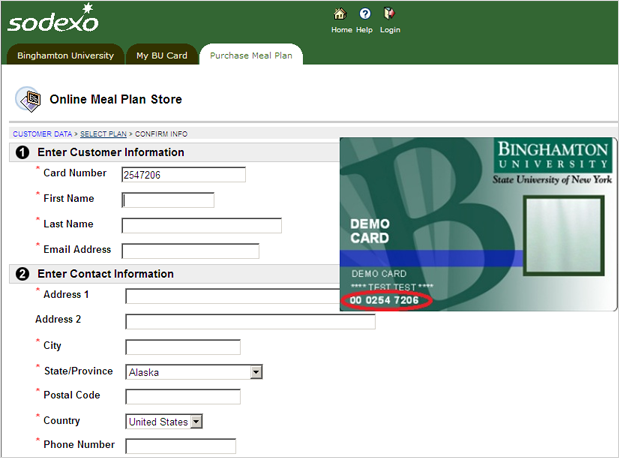
Task: Click into the First Name field
Action: (168, 200)
